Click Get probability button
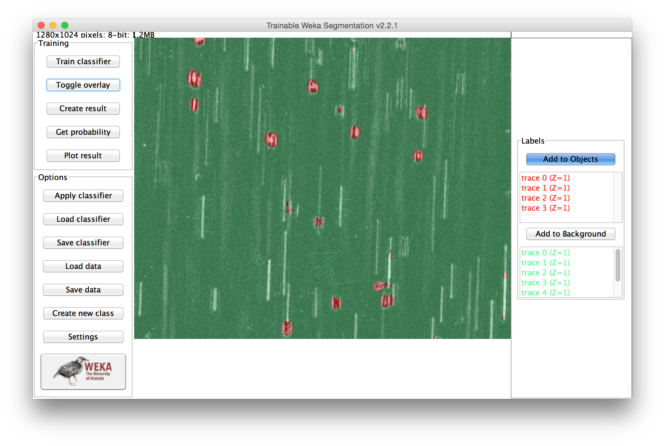The image size is (665, 446). (83, 132)
